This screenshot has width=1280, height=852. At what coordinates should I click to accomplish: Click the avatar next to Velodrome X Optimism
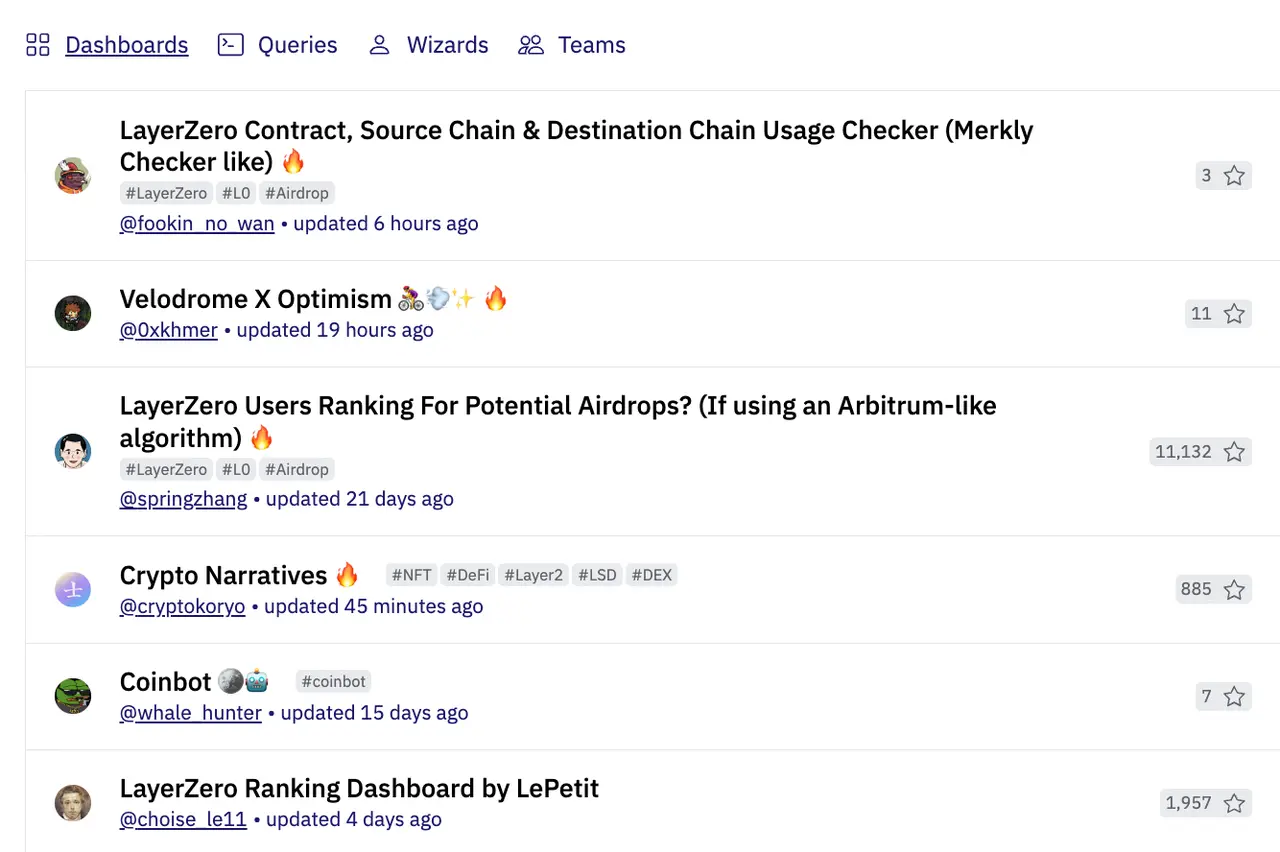72,313
